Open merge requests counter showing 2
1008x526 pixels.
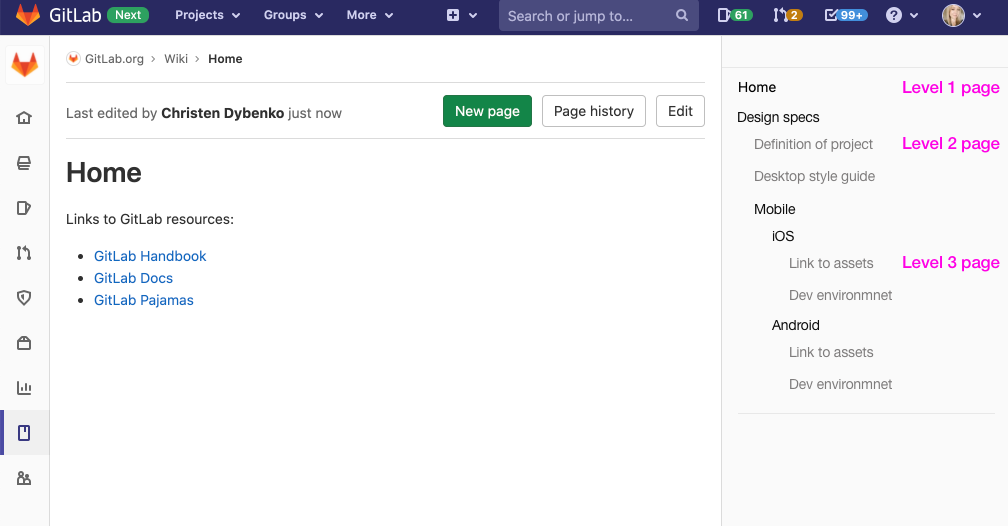788,15
